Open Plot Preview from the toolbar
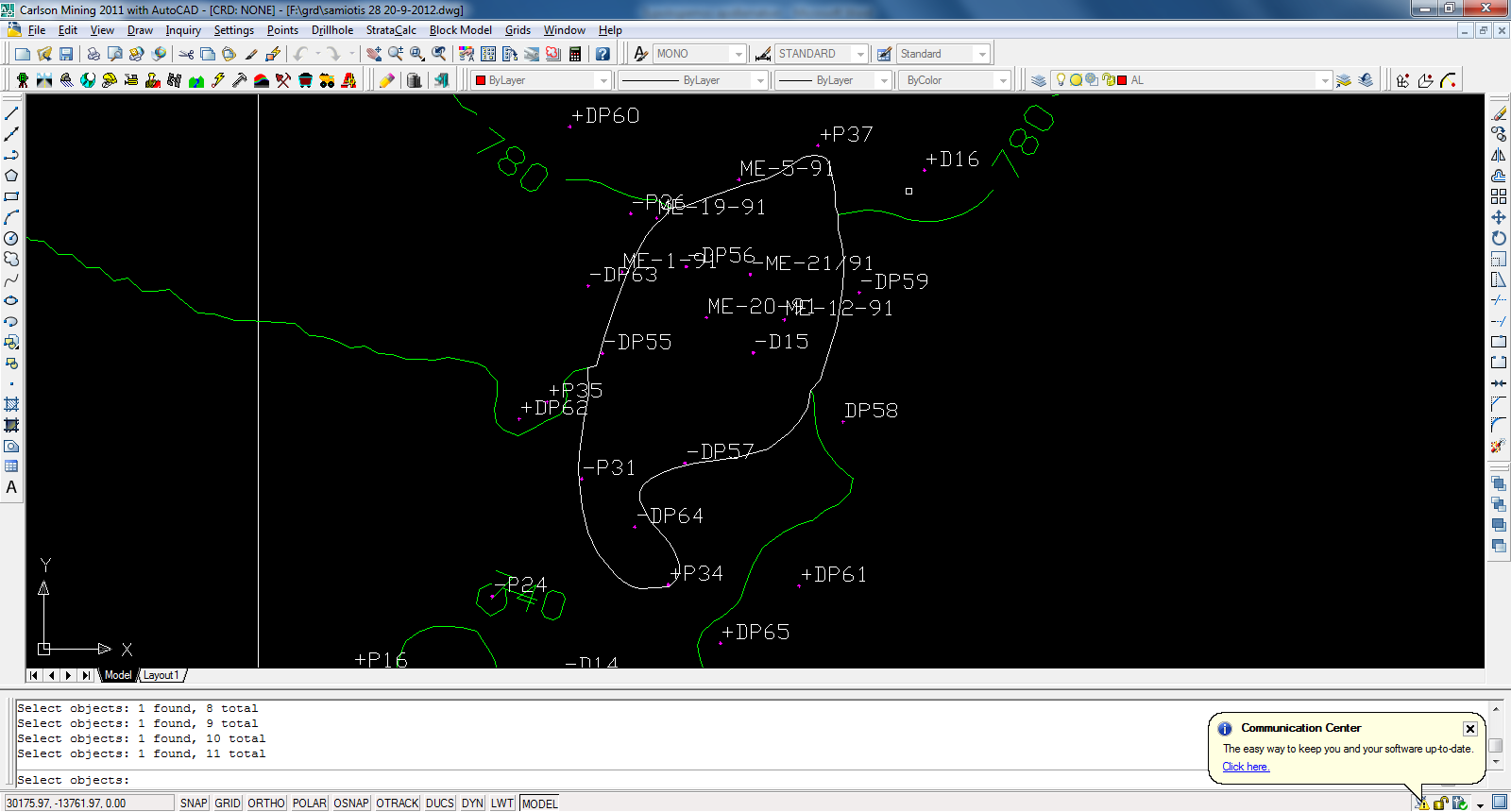1511x812 pixels. coord(115,54)
